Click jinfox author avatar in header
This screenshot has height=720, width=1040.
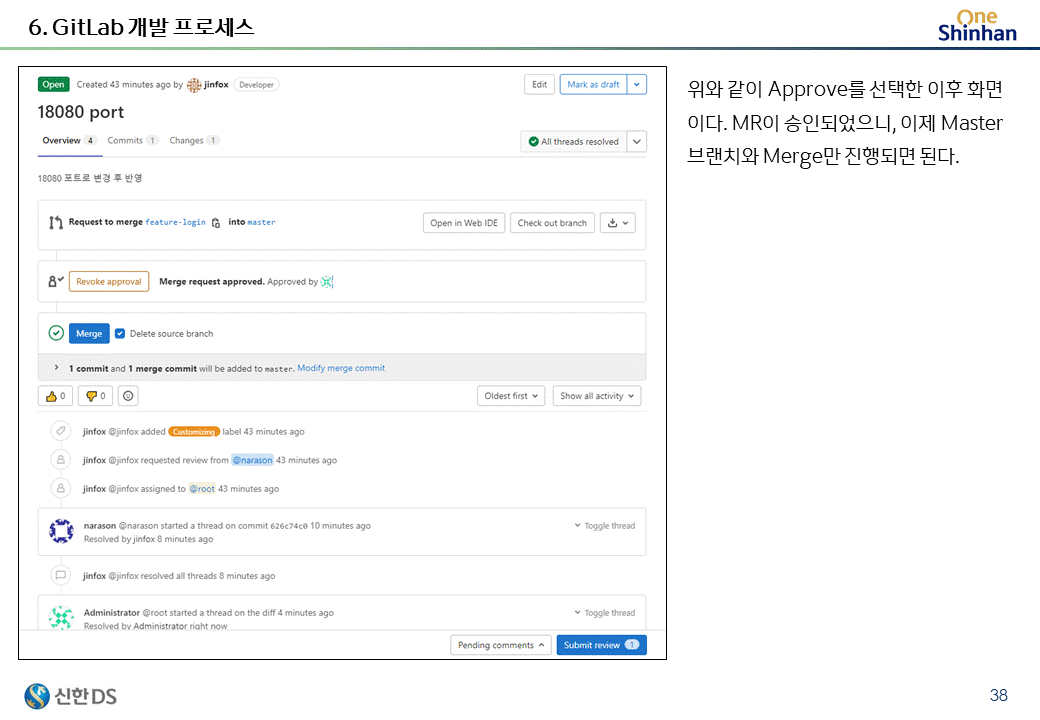pyautogui.click(x=194, y=85)
